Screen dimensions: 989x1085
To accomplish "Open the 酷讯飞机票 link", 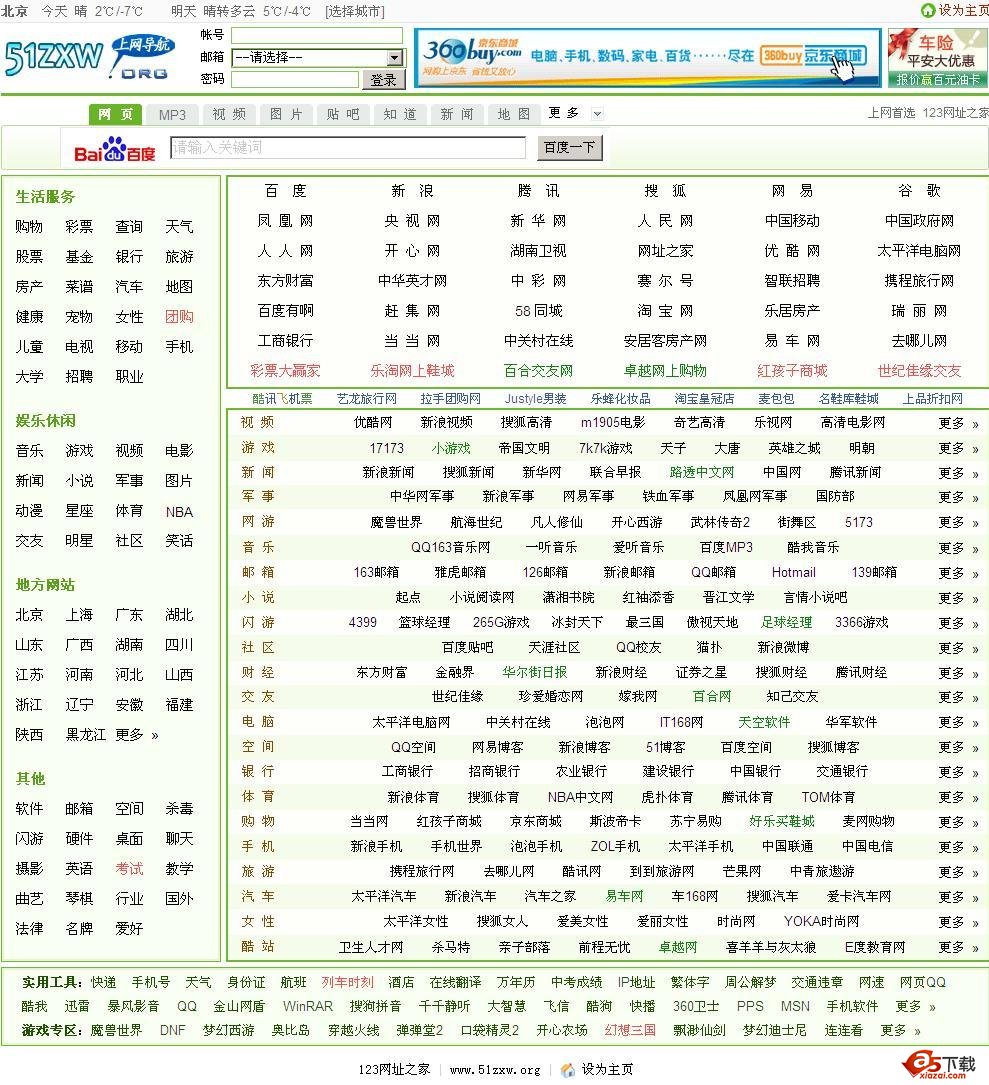I will (x=282, y=399).
